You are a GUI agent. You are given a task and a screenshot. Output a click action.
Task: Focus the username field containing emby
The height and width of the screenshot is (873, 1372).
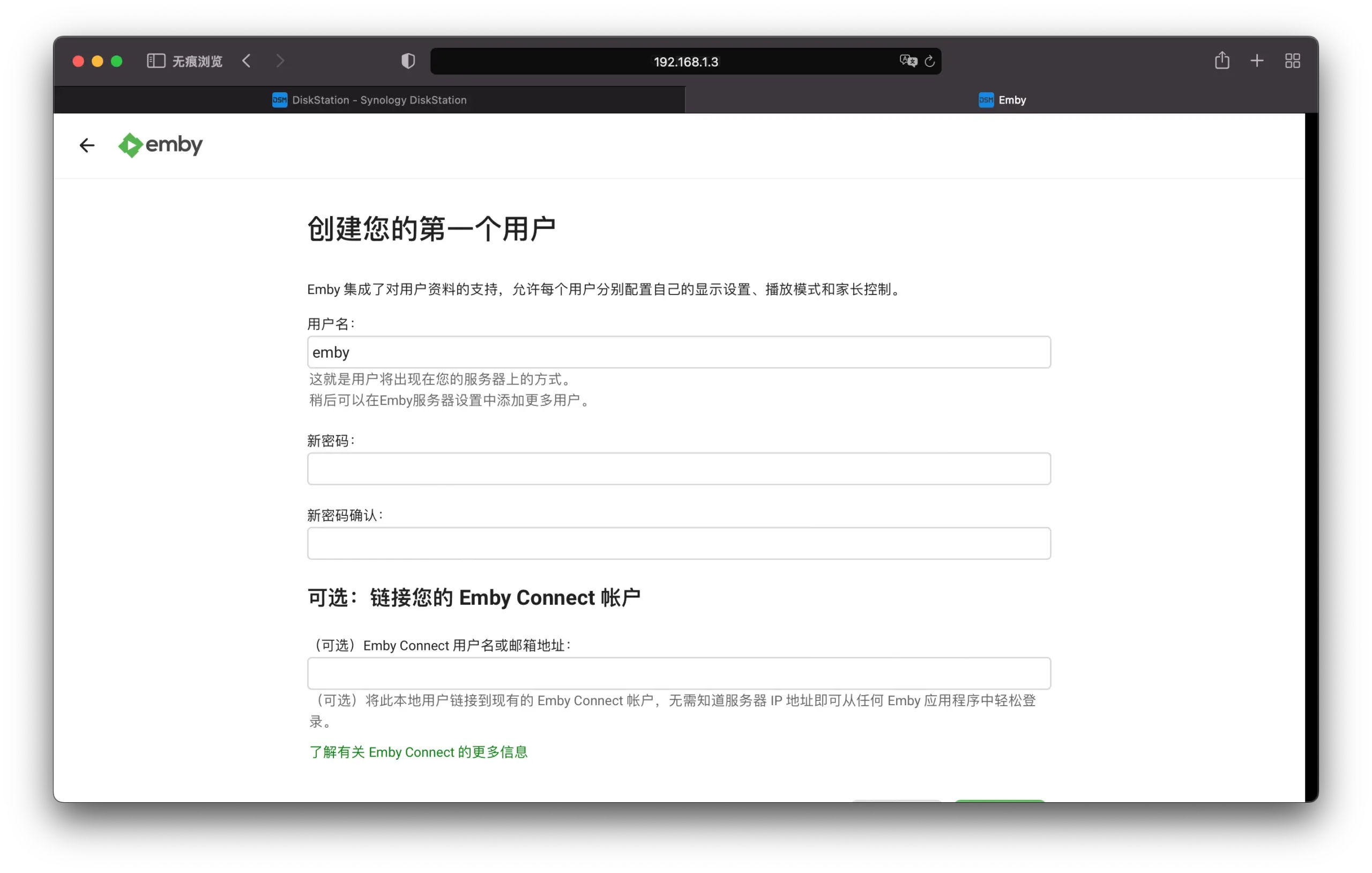(x=678, y=352)
